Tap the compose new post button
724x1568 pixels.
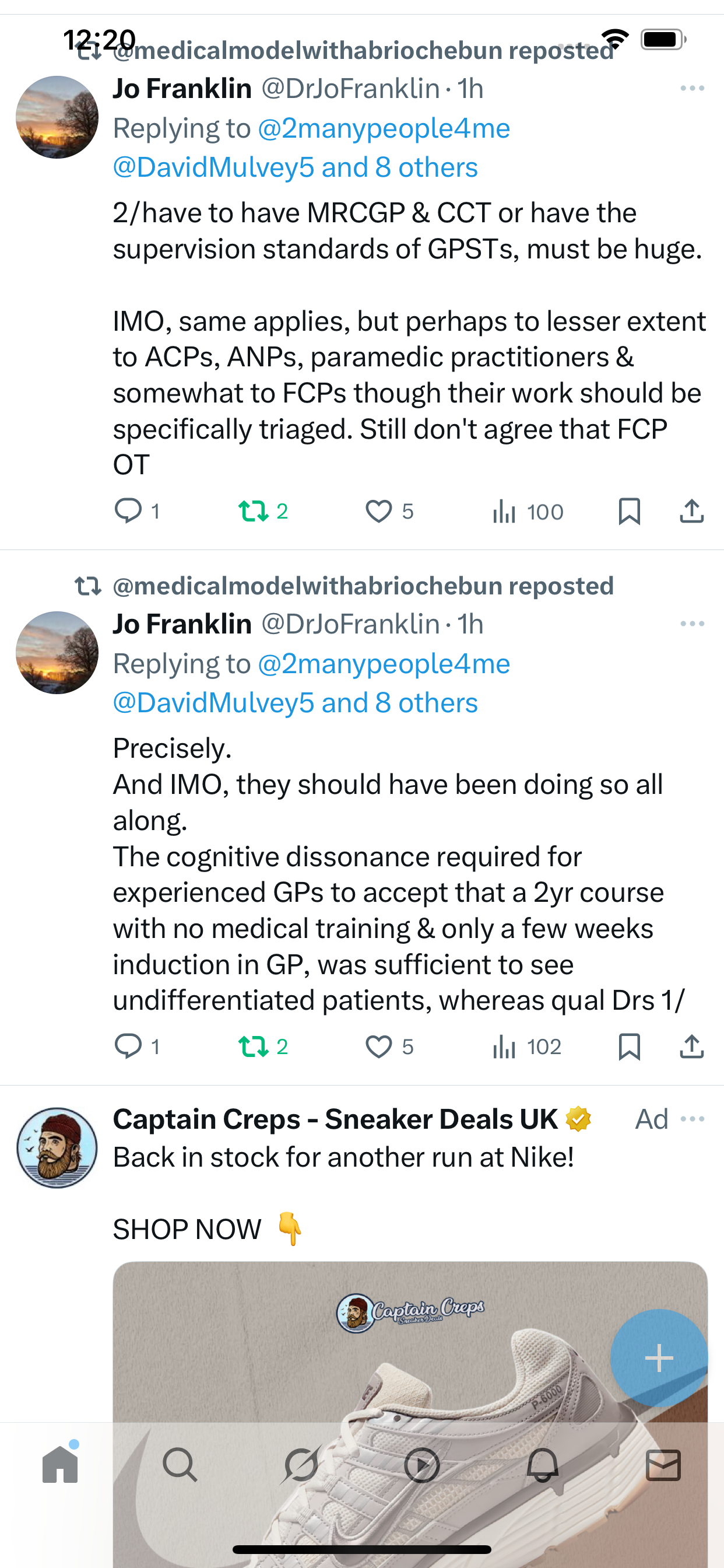659,1357
